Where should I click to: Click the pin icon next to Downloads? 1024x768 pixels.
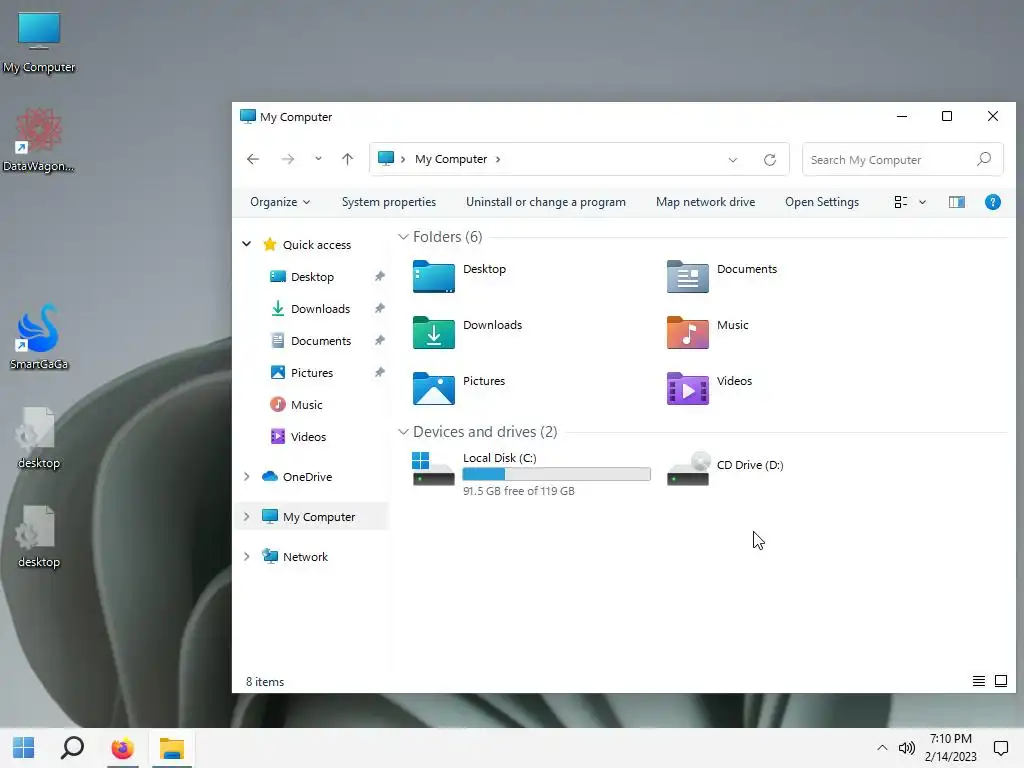click(x=379, y=308)
